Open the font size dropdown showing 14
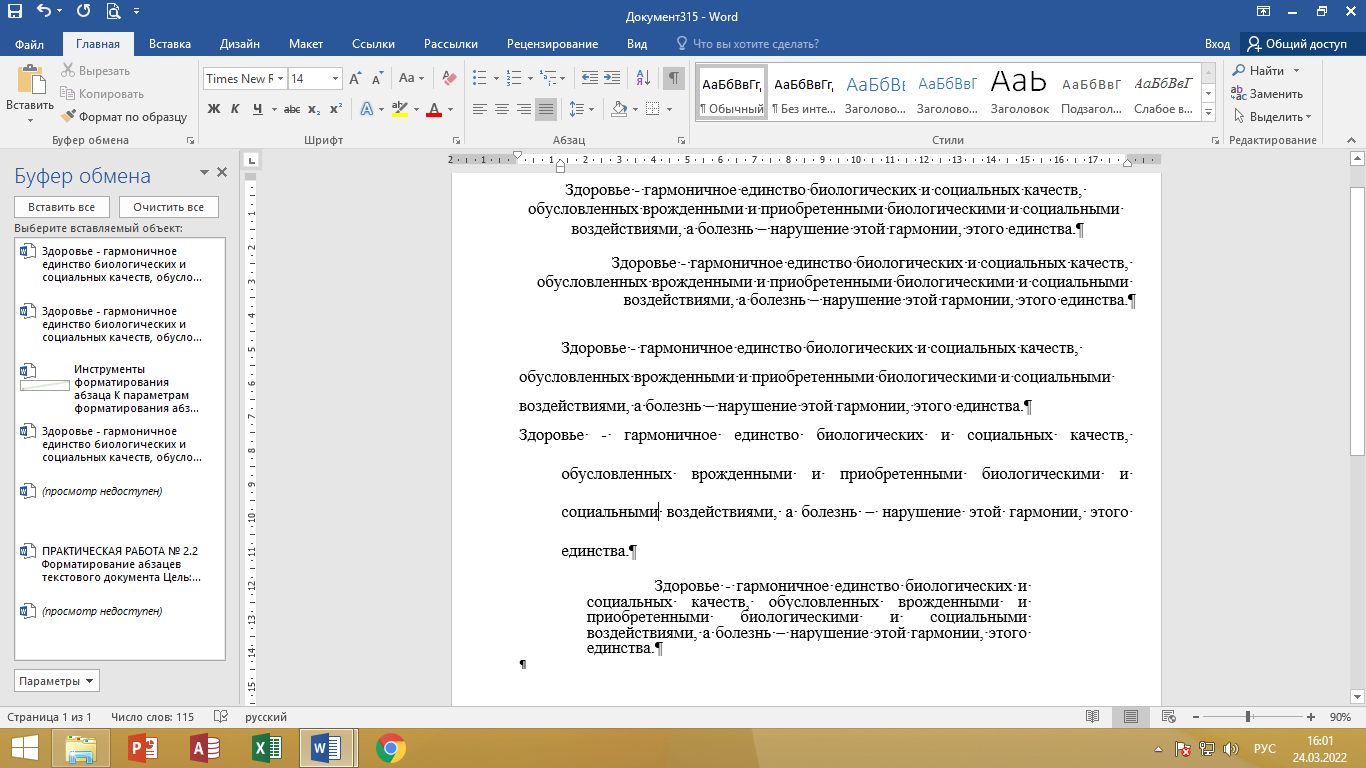Viewport: 1366px width, 768px height. click(x=336, y=78)
